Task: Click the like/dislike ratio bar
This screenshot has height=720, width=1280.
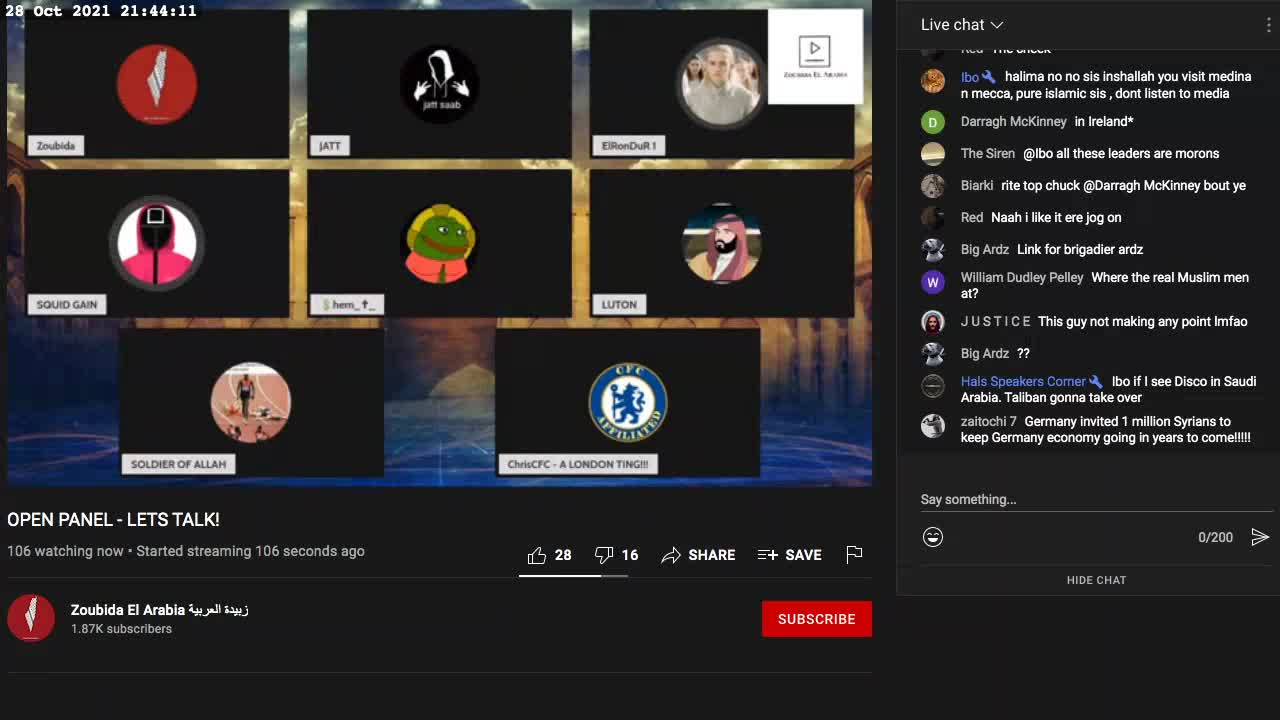Action: 573,576
